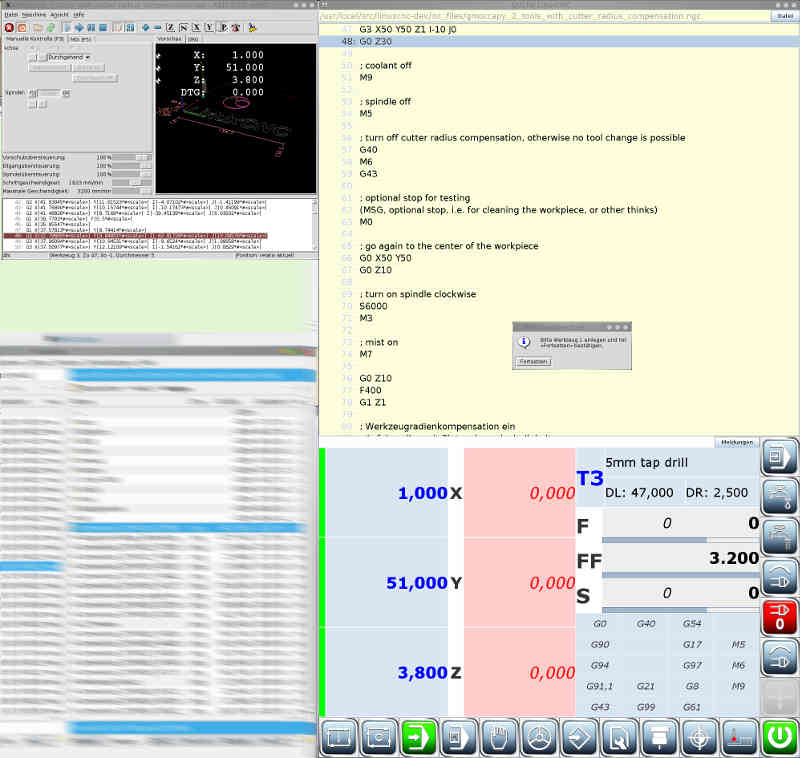Viewport: 800px width, 758px height.
Task: Open the Hilfe menu in AXIS
Action: pos(79,15)
